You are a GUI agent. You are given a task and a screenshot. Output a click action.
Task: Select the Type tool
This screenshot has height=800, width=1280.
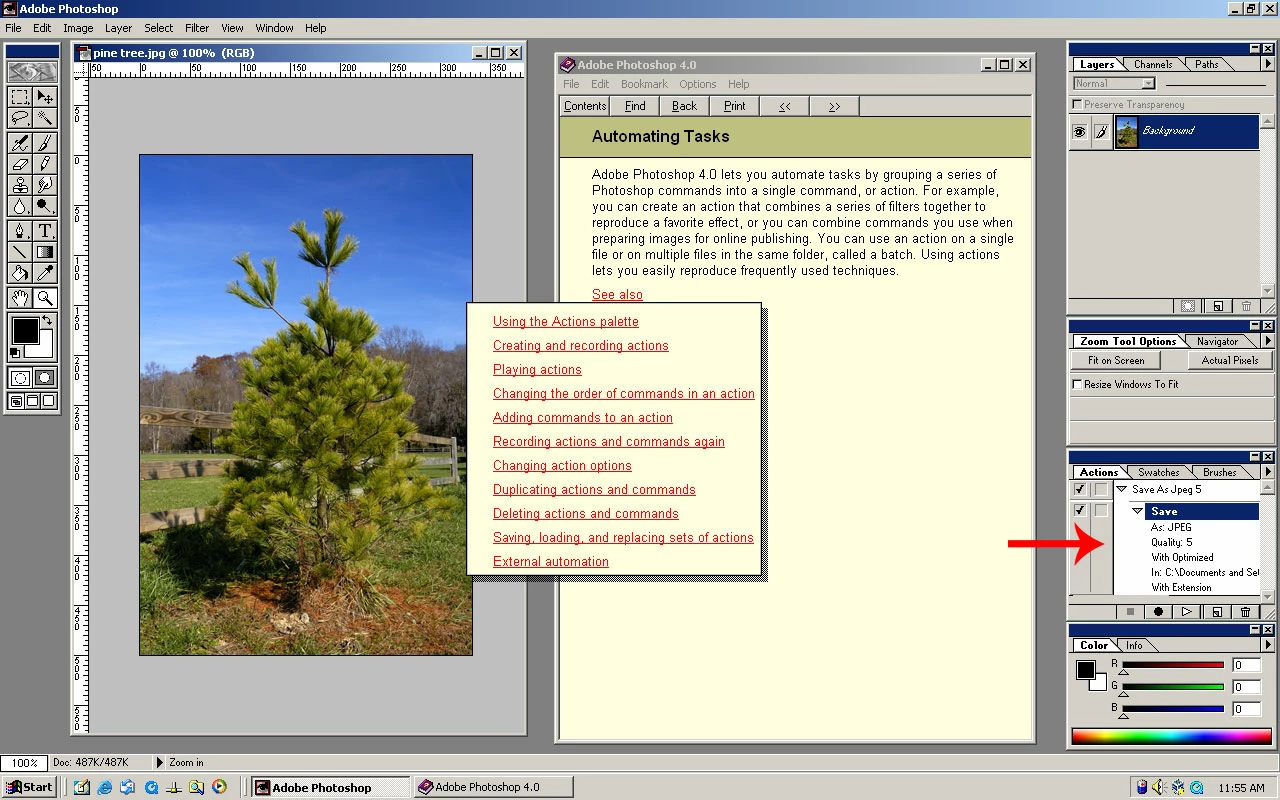tap(45, 231)
